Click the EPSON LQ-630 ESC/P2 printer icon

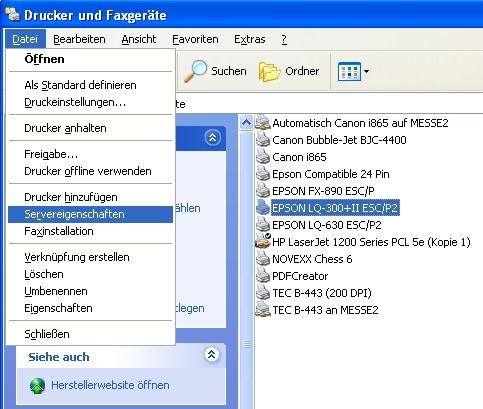click(x=263, y=225)
